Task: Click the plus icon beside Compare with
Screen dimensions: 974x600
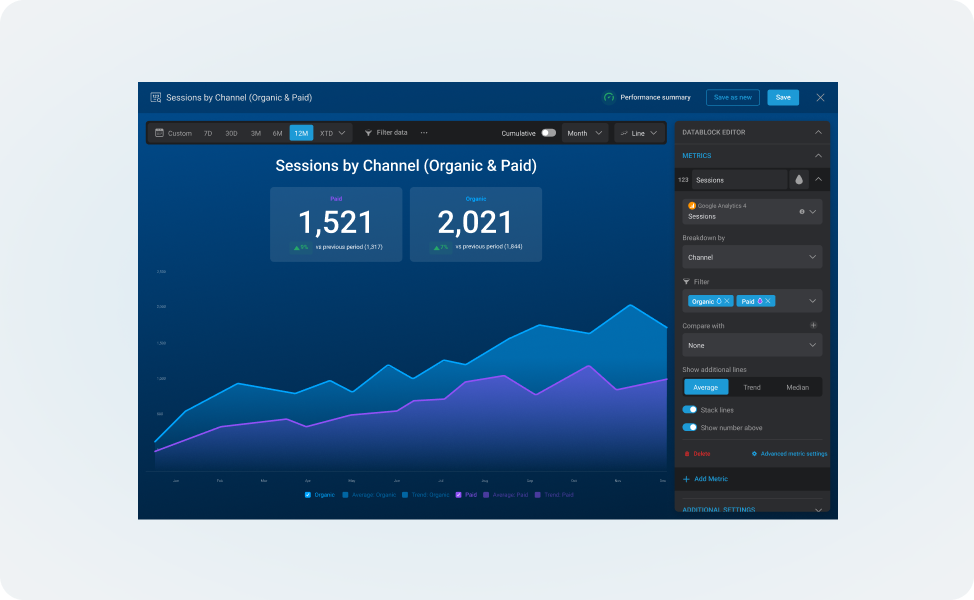Action: pyautogui.click(x=813, y=325)
